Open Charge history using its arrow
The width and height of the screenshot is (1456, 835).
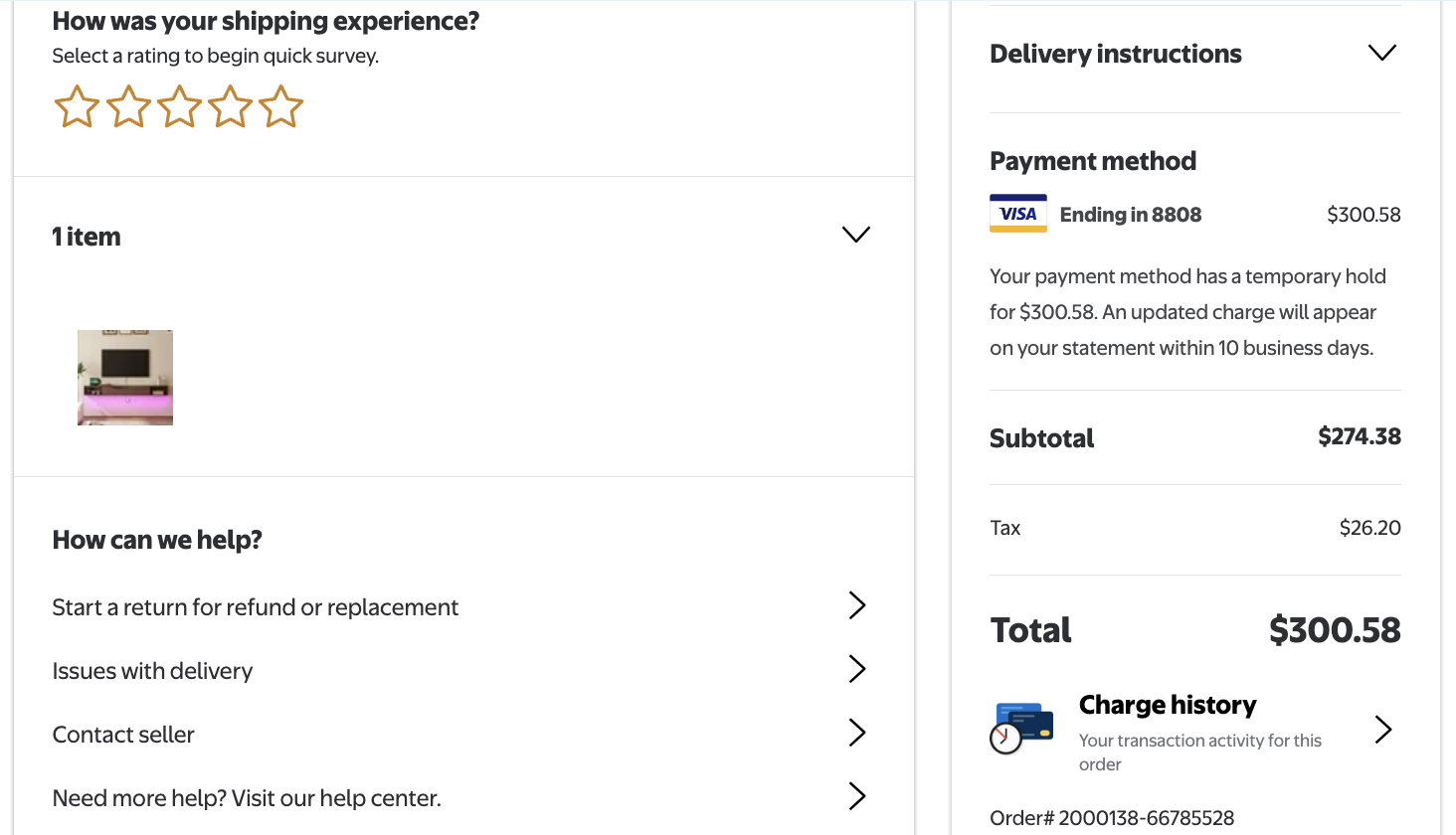click(x=1382, y=730)
